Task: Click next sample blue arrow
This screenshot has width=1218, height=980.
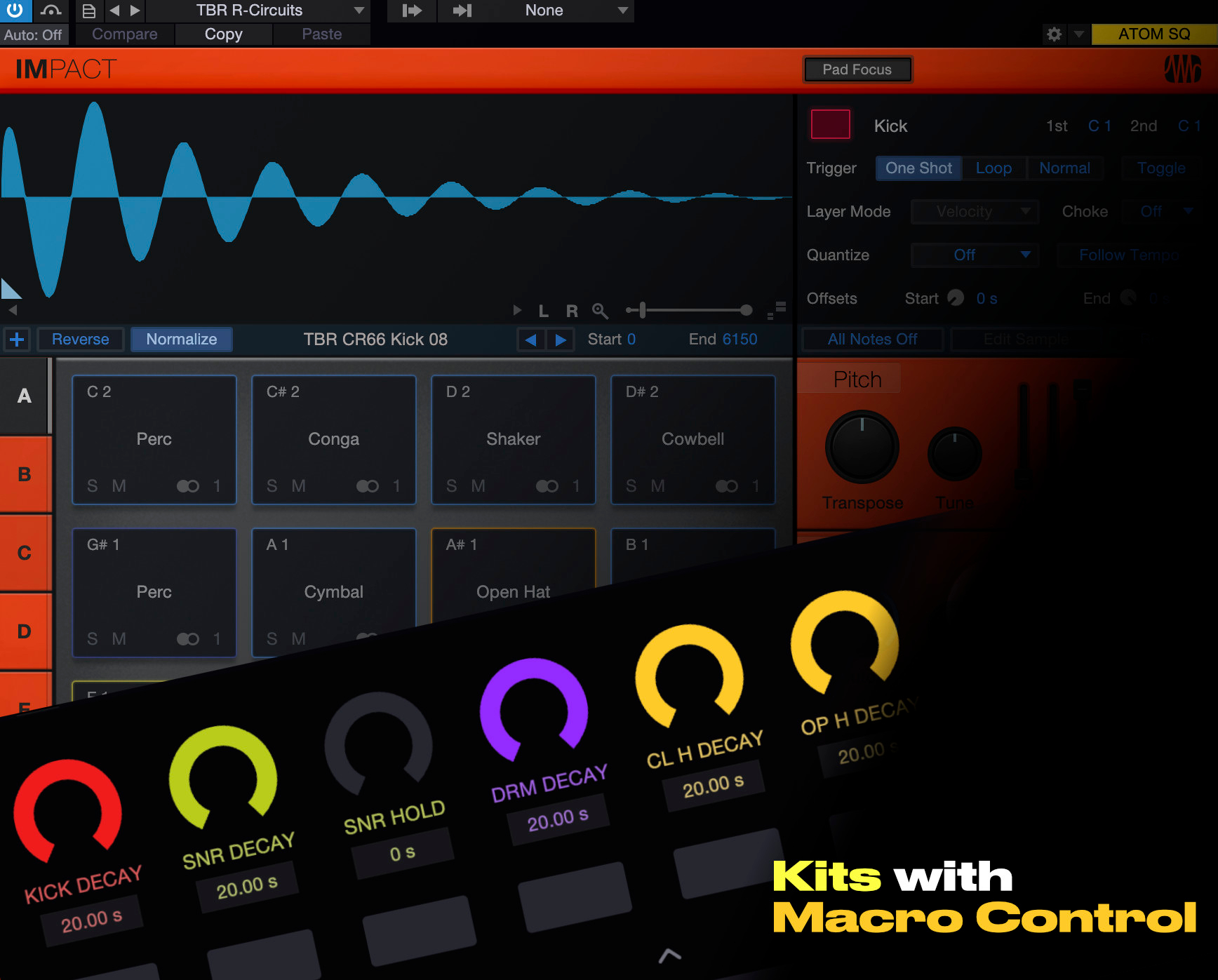Action: pyautogui.click(x=561, y=340)
